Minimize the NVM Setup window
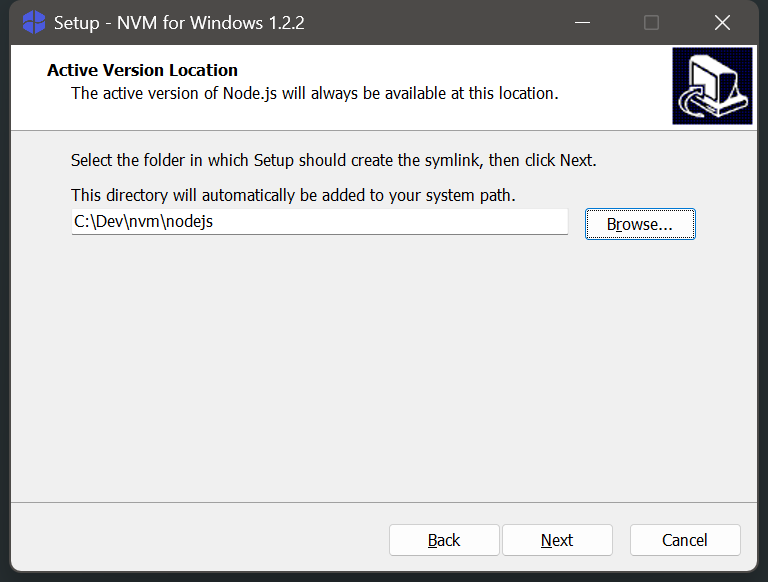This screenshot has height=582, width=768. tap(580, 22)
